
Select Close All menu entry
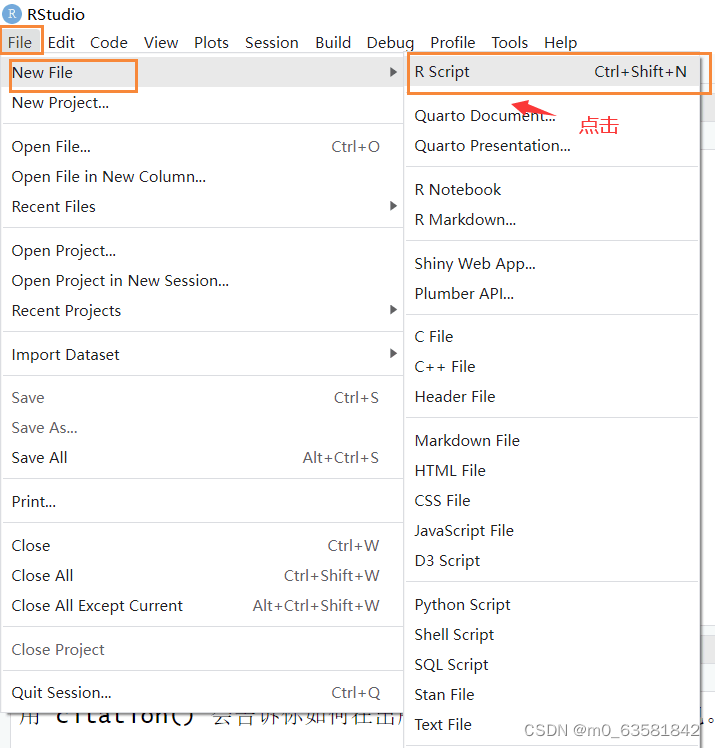coord(203,576)
